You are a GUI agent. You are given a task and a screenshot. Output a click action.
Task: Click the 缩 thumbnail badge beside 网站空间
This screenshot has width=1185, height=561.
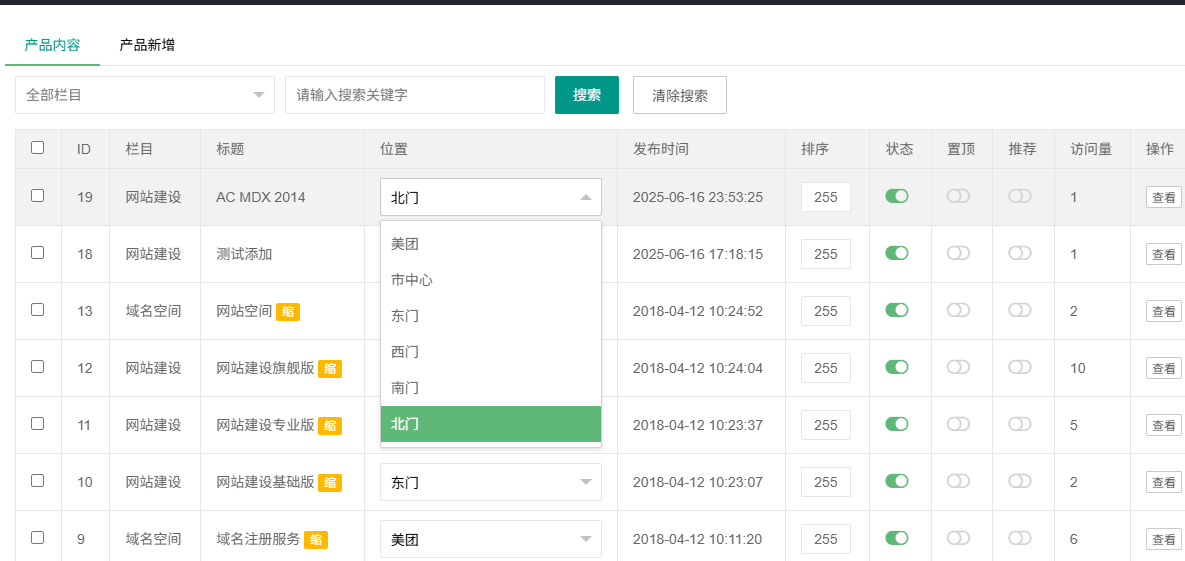pos(288,312)
